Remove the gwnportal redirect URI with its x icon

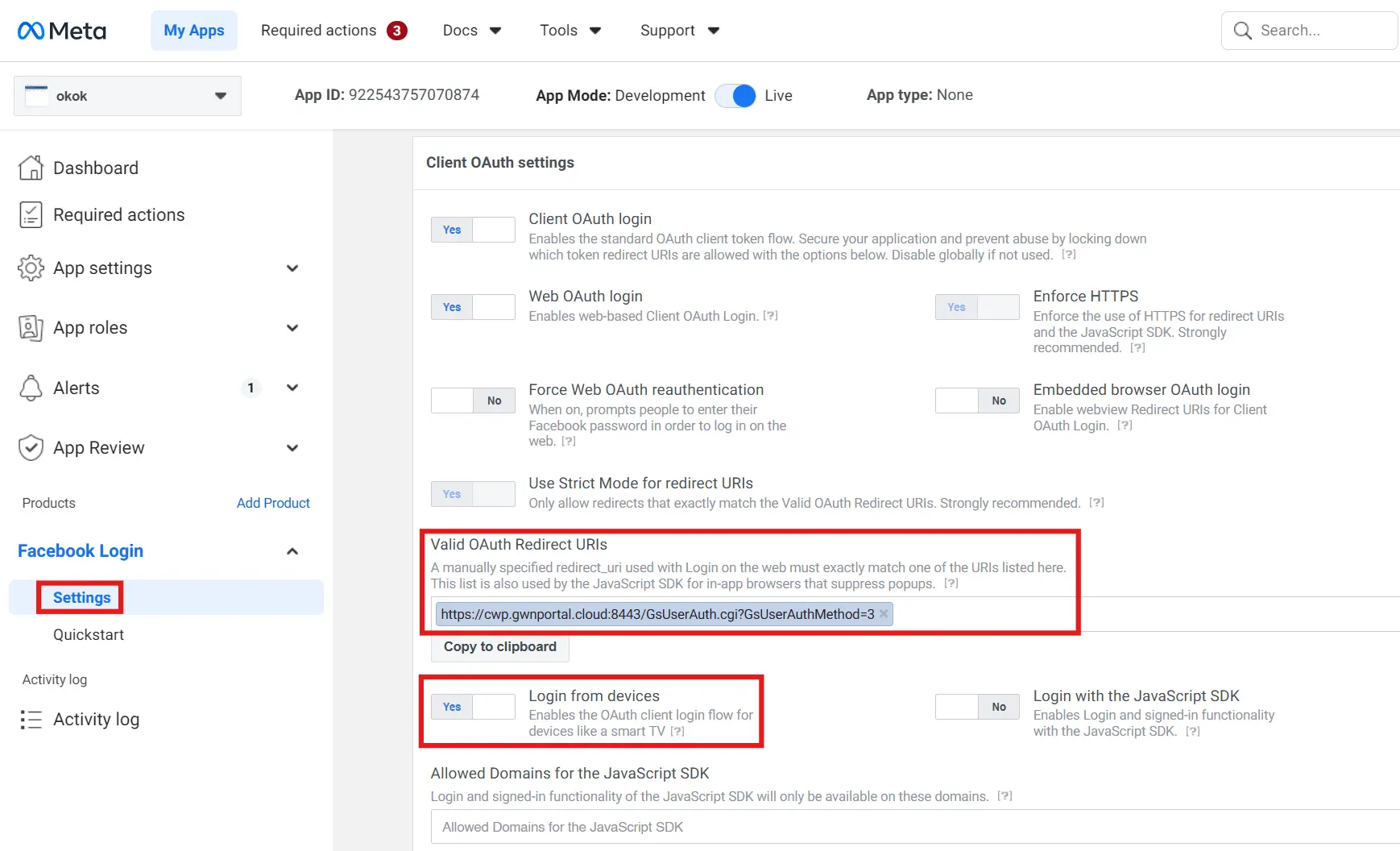pyautogui.click(x=884, y=614)
